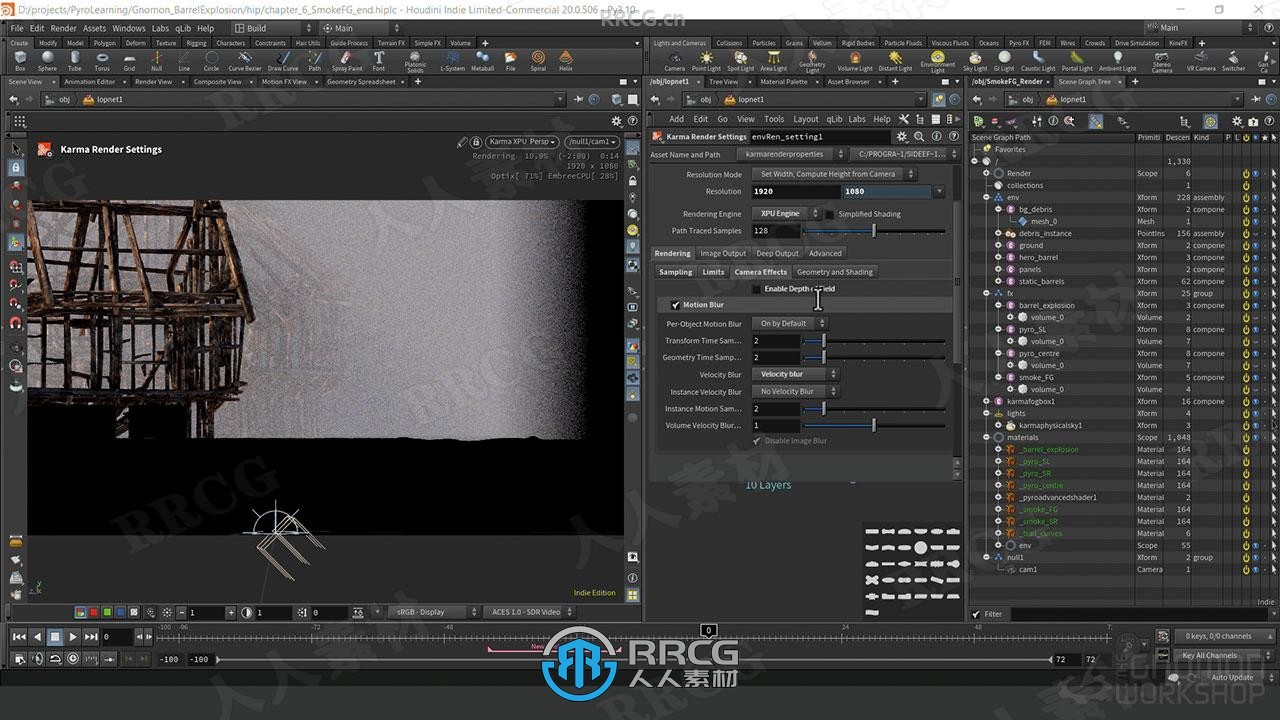Select the Null shelf tool
The width and height of the screenshot is (1280, 720).
pyautogui.click(x=156, y=60)
